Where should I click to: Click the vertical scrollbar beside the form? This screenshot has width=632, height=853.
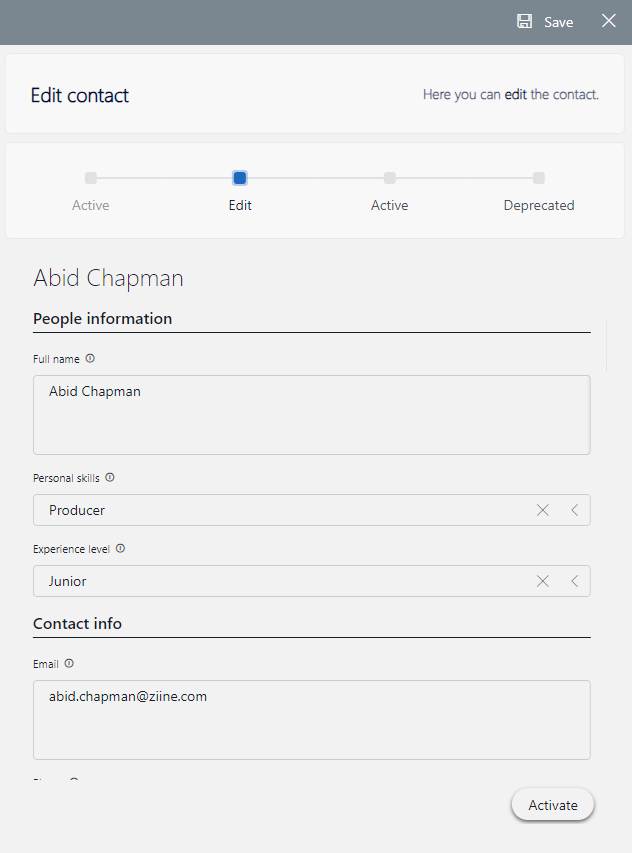(x=606, y=345)
